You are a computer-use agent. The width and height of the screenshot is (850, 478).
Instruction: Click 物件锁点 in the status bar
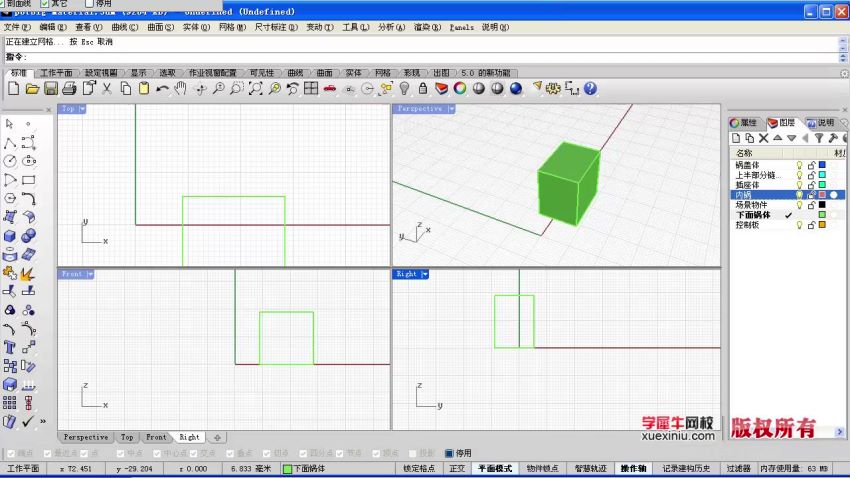543,469
